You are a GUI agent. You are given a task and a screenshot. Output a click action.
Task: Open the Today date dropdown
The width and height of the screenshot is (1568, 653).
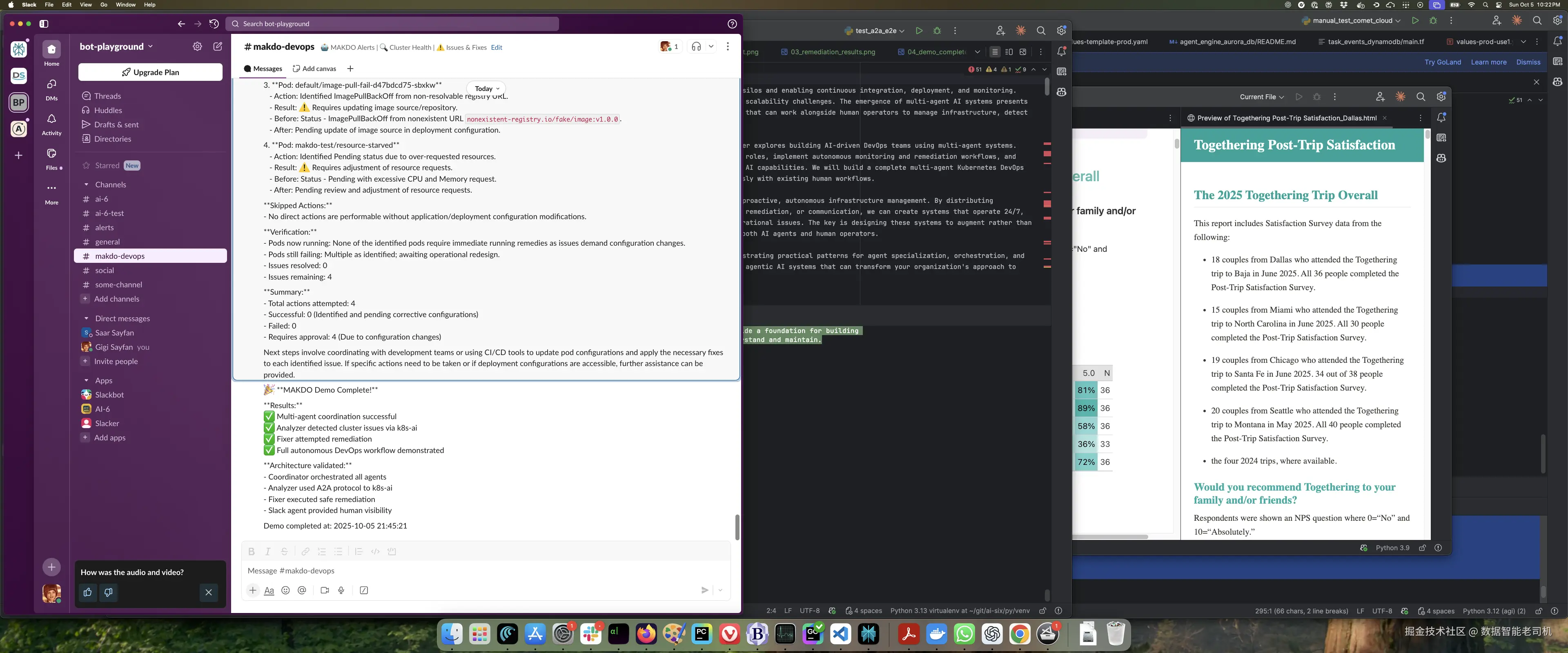click(x=486, y=88)
